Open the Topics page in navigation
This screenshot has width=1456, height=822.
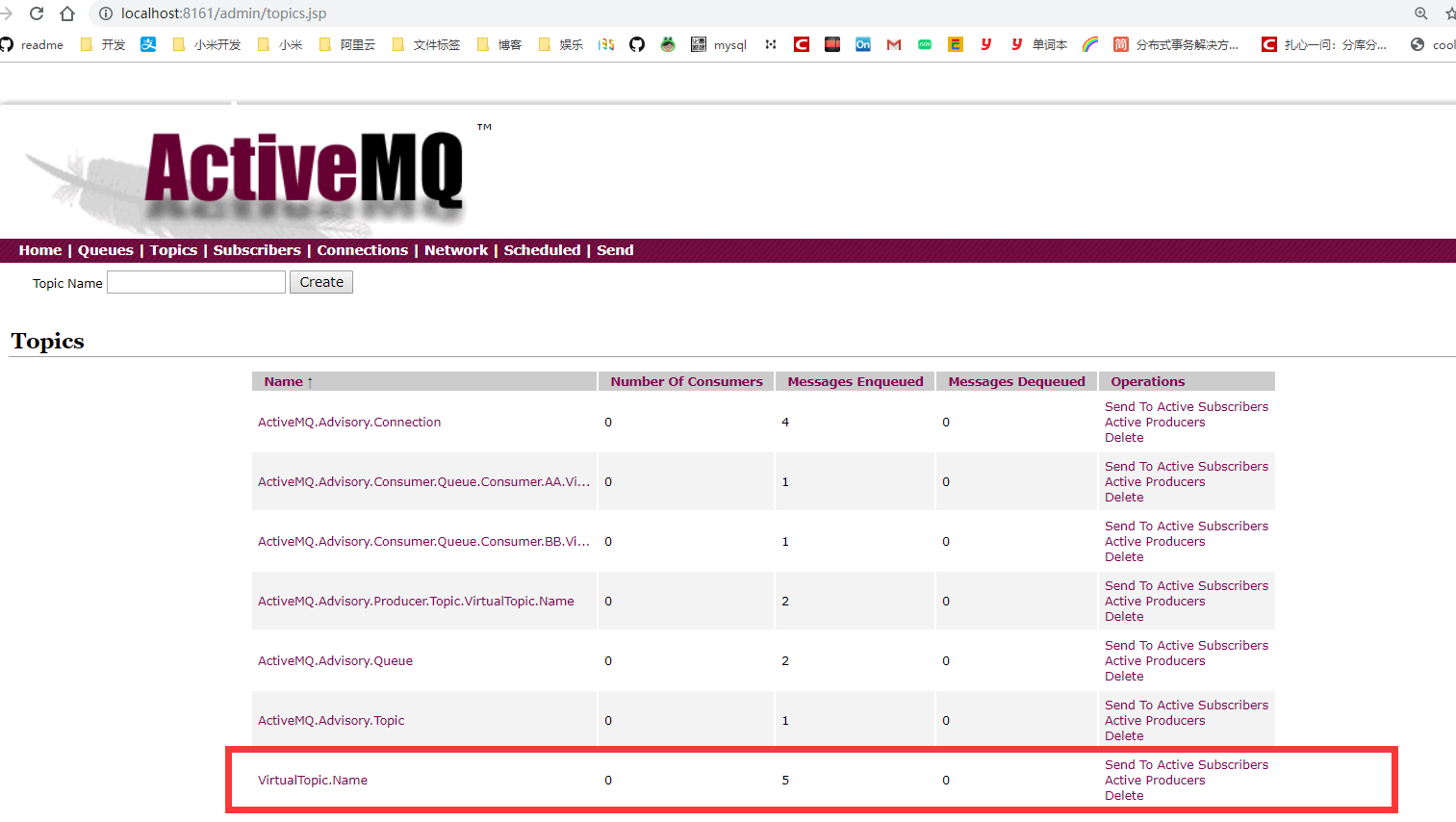click(x=173, y=250)
